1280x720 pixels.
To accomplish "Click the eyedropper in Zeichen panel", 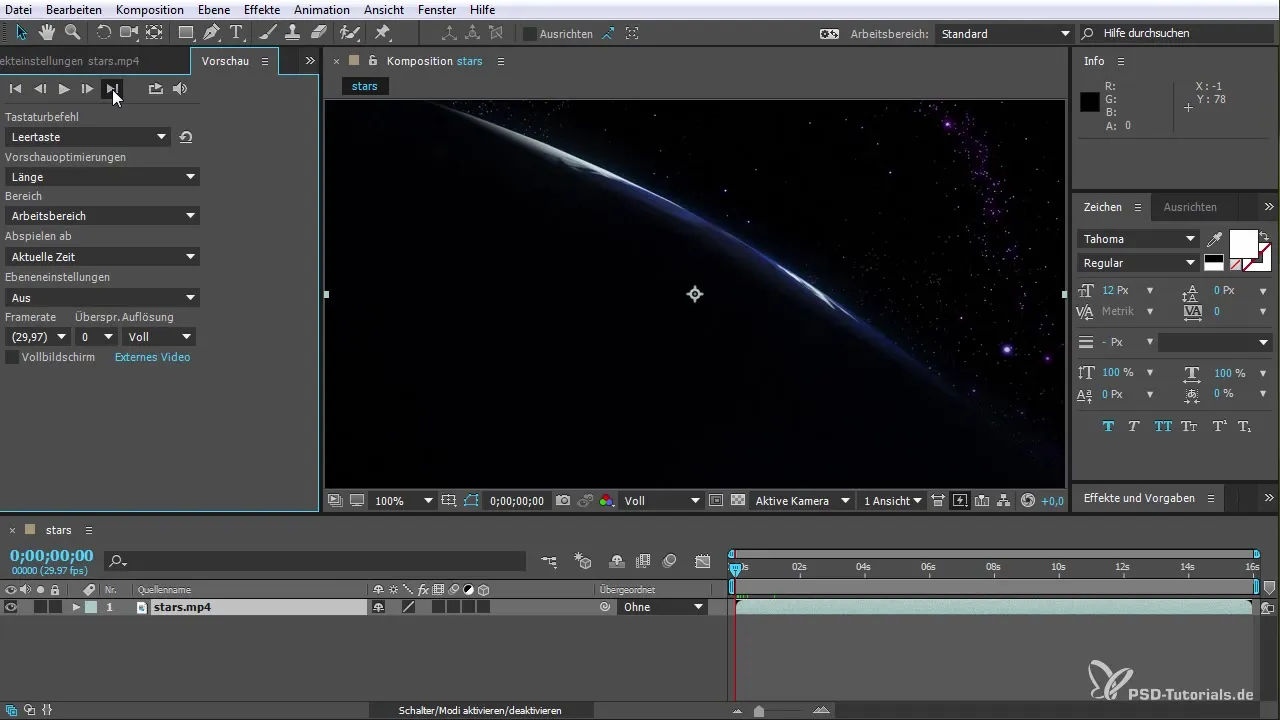I will tap(1215, 239).
